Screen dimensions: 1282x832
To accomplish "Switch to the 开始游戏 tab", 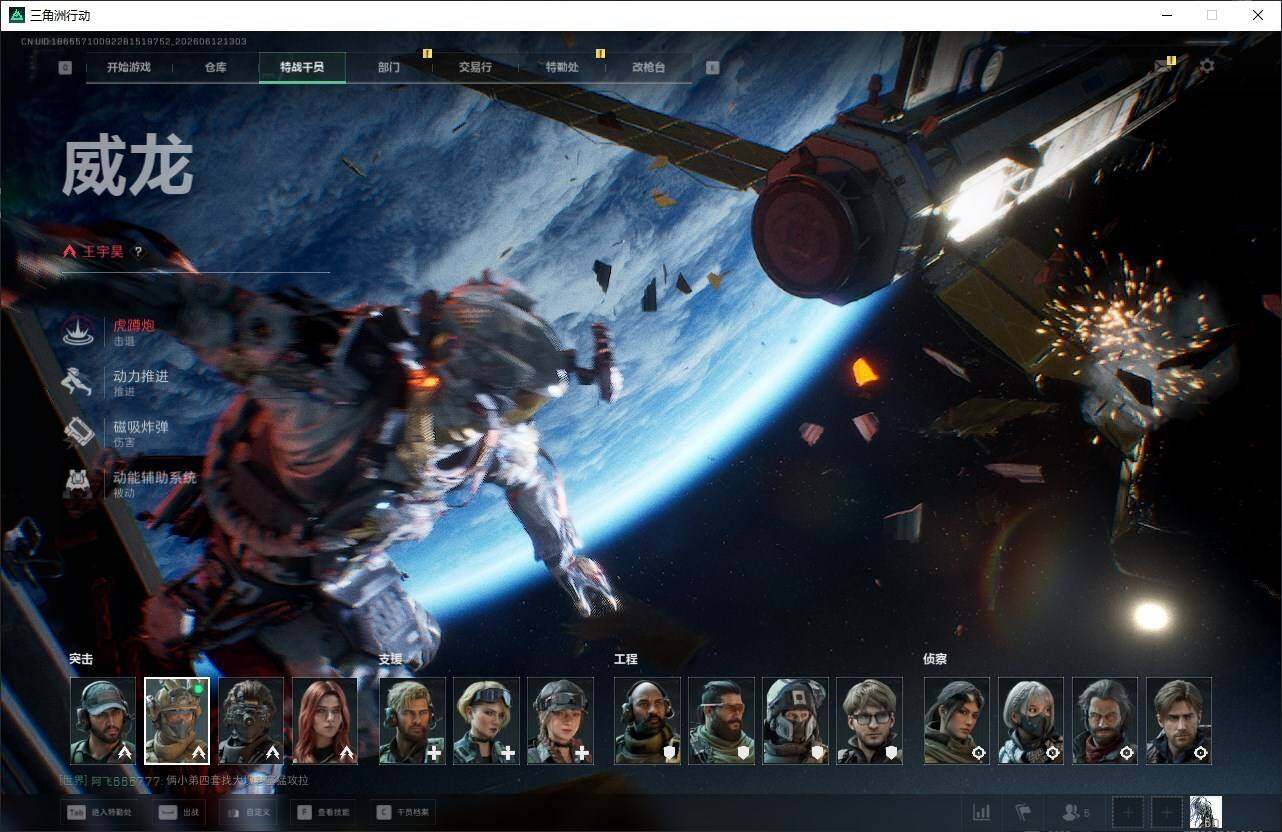I will coord(129,67).
